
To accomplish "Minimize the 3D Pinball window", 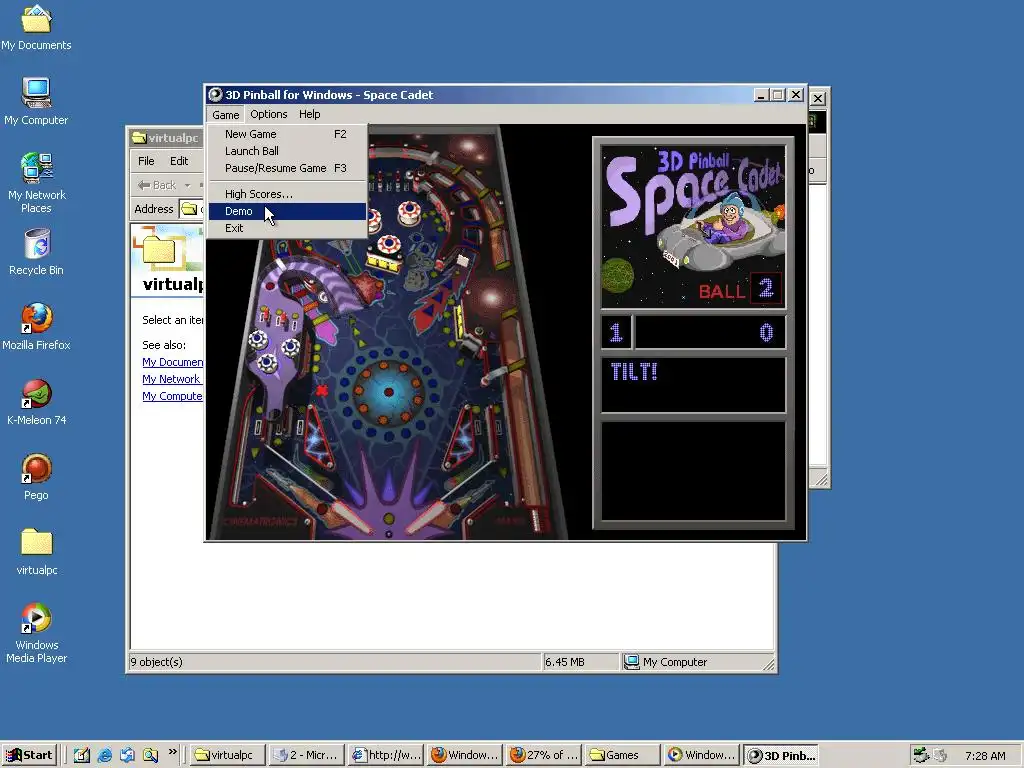I will pos(761,95).
